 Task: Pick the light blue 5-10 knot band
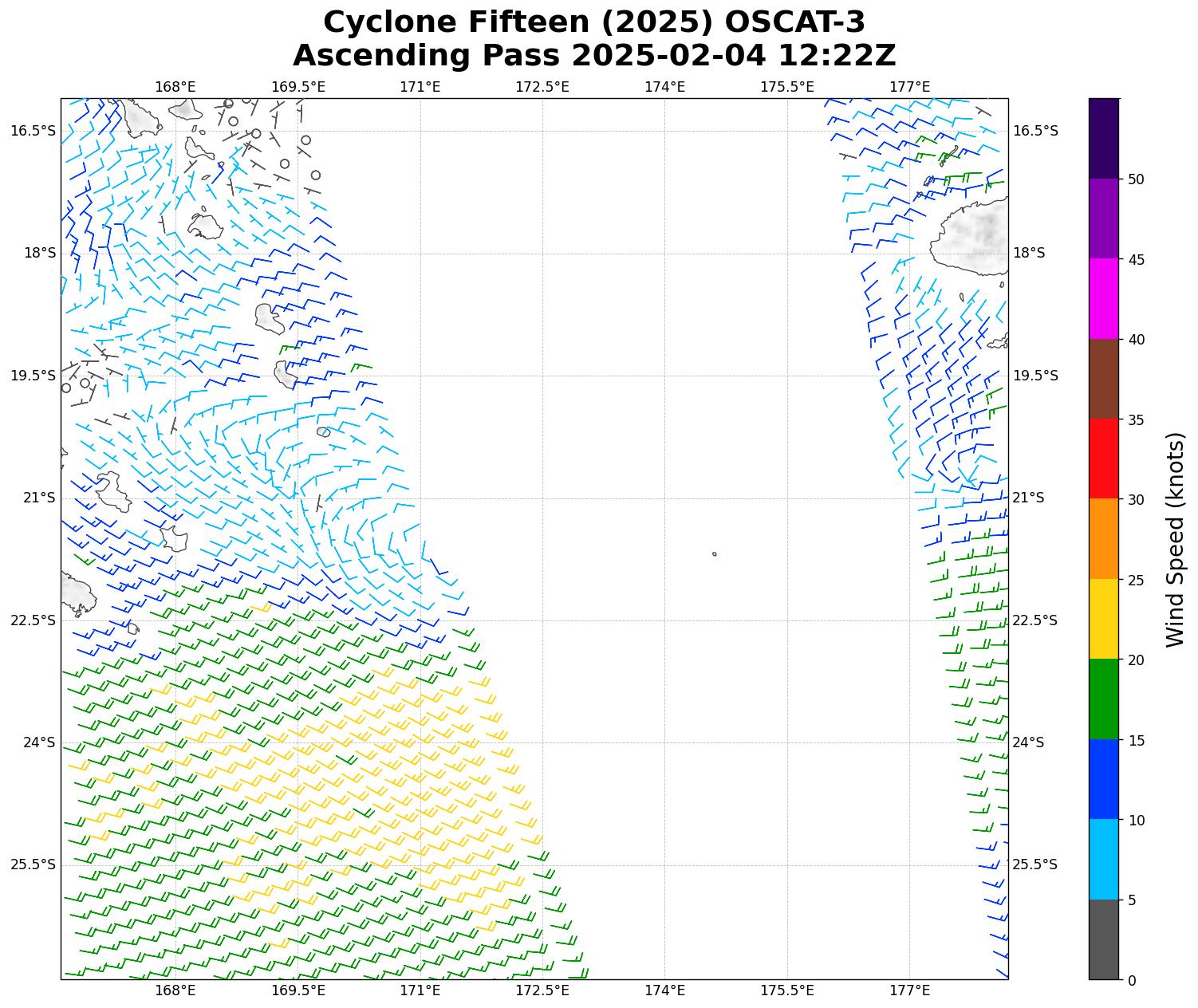pos(1104,859)
